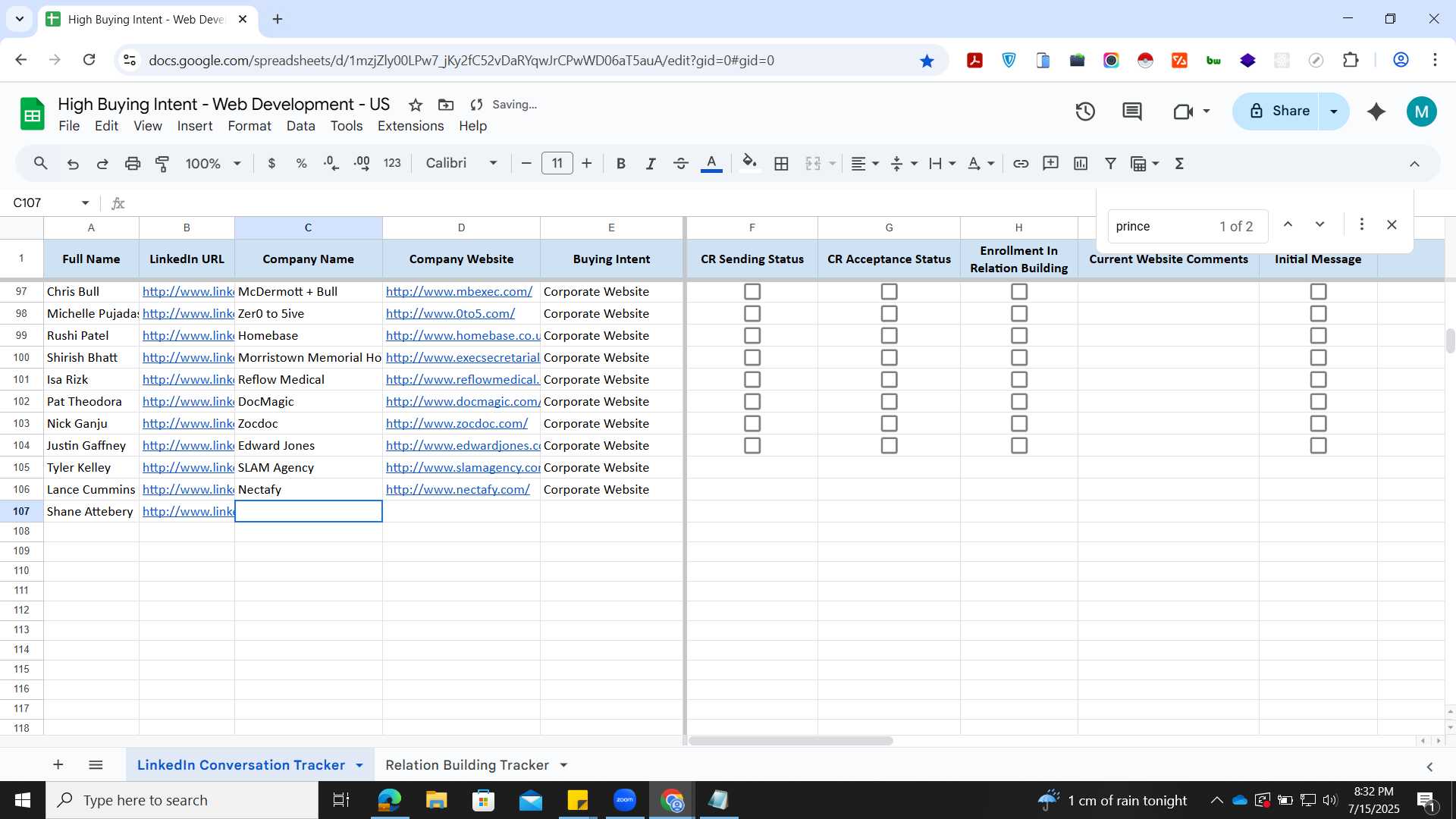Select the Paint format tool
The width and height of the screenshot is (1456, 819).
click(x=162, y=164)
